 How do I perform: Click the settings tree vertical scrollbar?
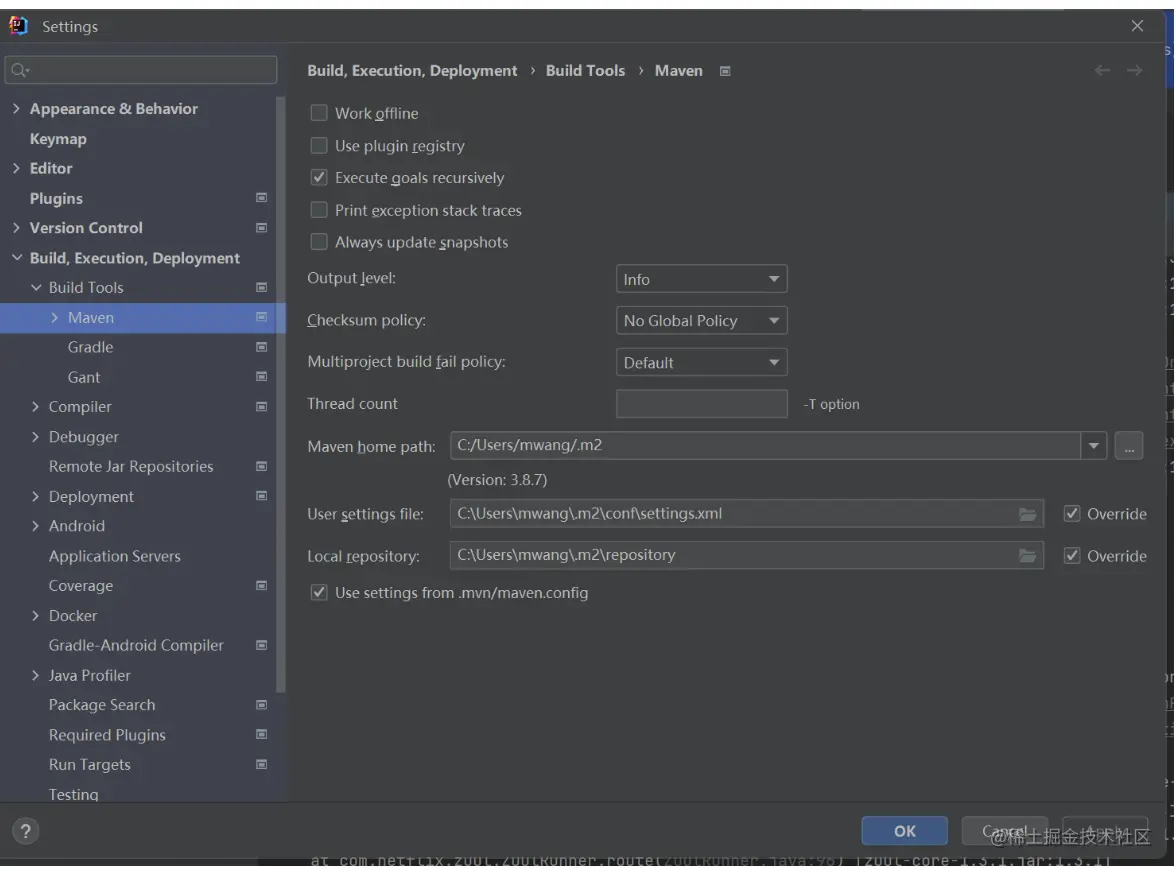click(280, 394)
